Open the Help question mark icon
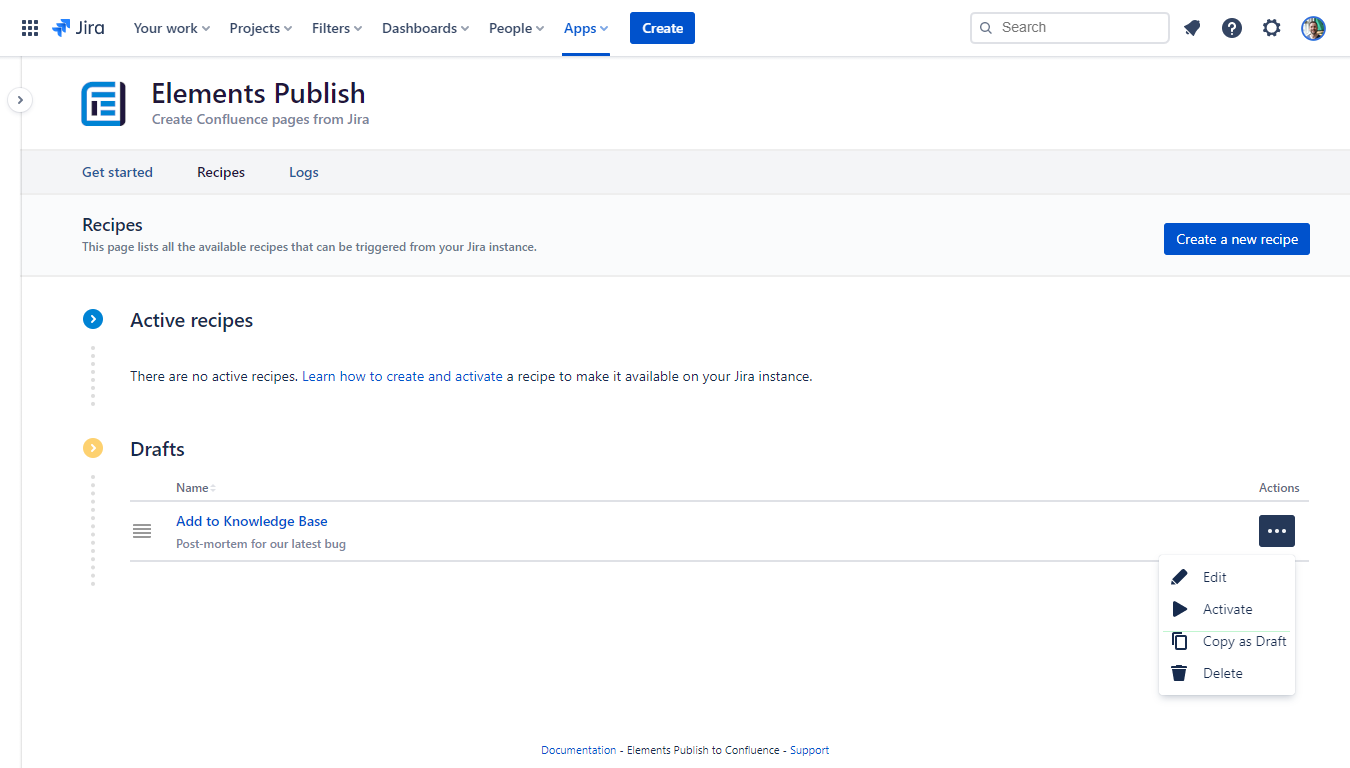The width and height of the screenshot is (1350, 768). [x=1231, y=27]
